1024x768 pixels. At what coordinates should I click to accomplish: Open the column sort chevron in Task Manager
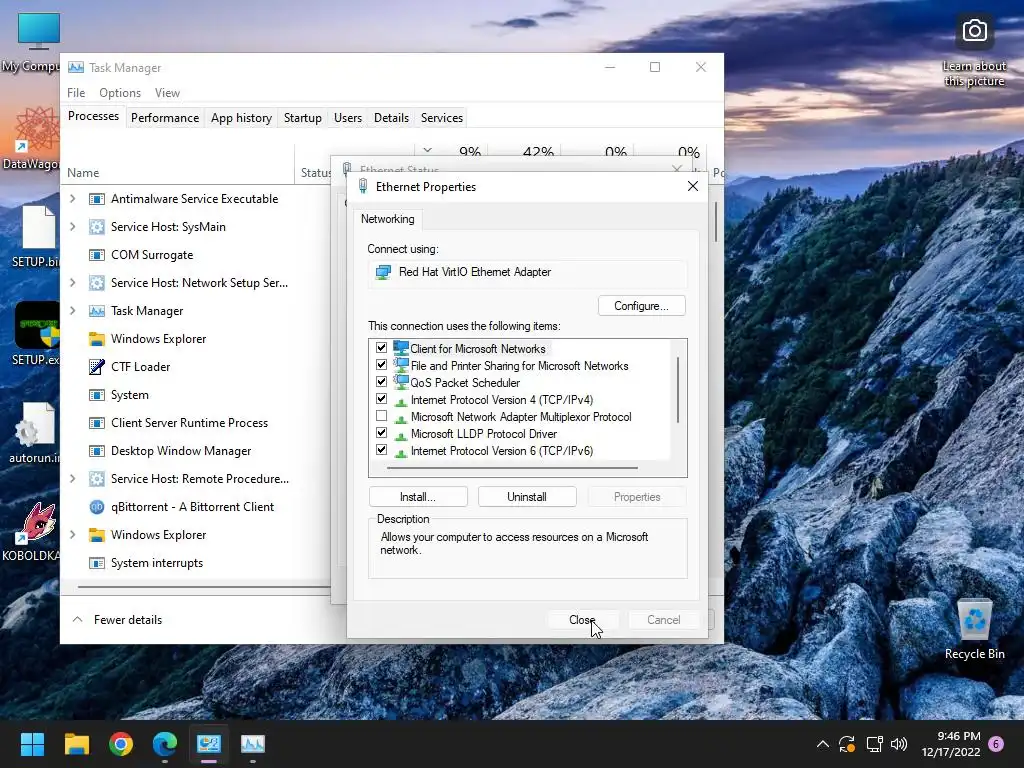pyautogui.click(x=427, y=150)
